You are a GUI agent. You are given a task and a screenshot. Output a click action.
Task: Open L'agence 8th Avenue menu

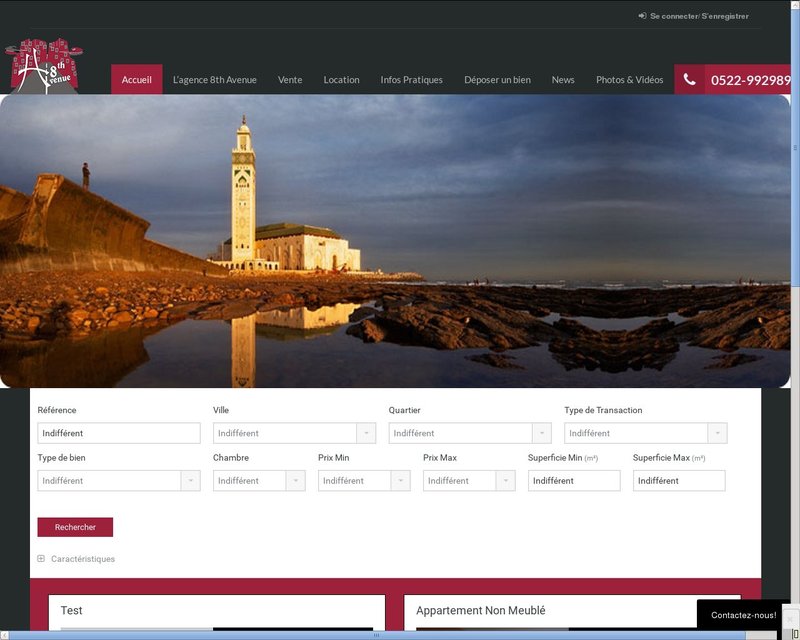coord(215,80)
